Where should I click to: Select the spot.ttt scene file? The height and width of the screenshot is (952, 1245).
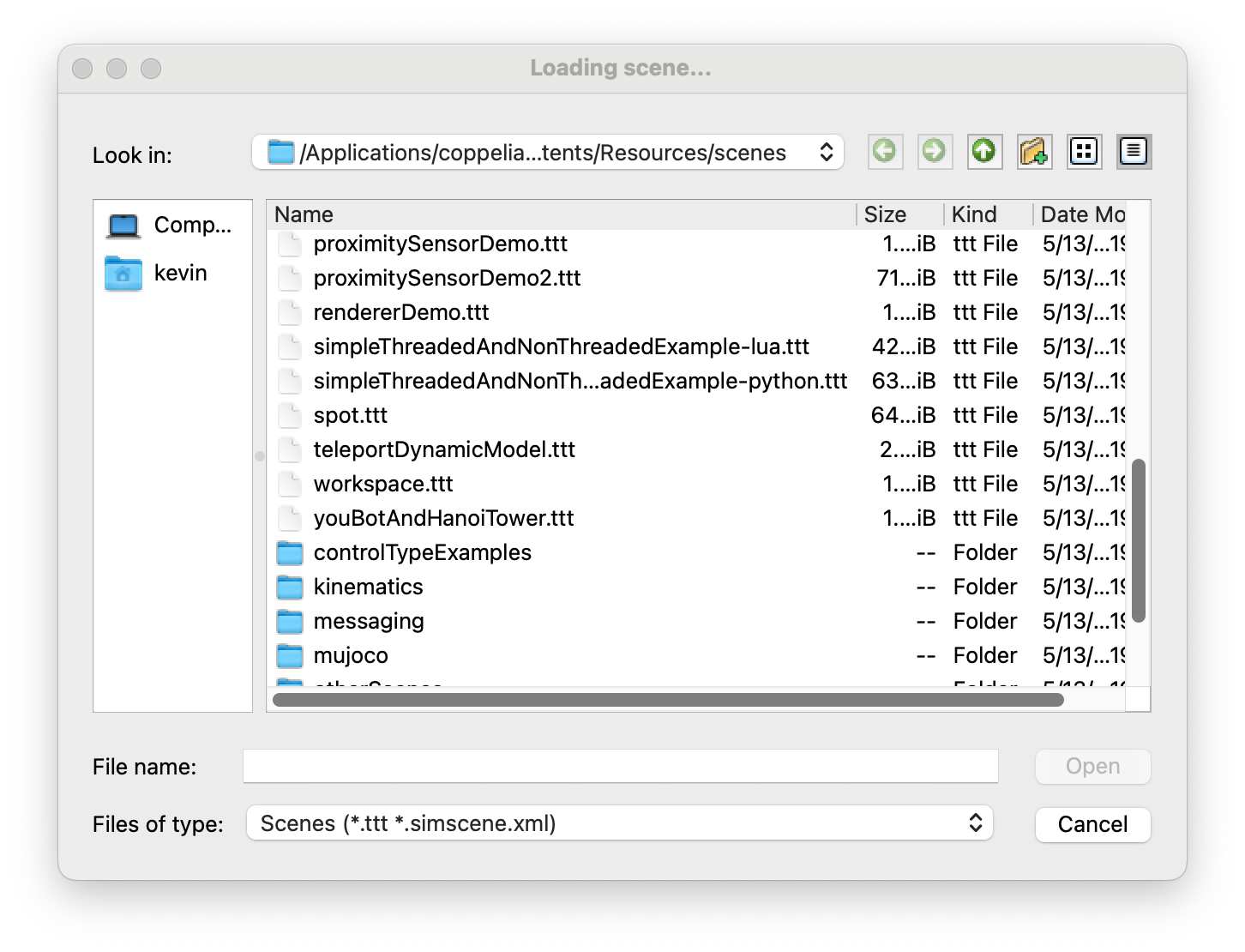[350, 415]
